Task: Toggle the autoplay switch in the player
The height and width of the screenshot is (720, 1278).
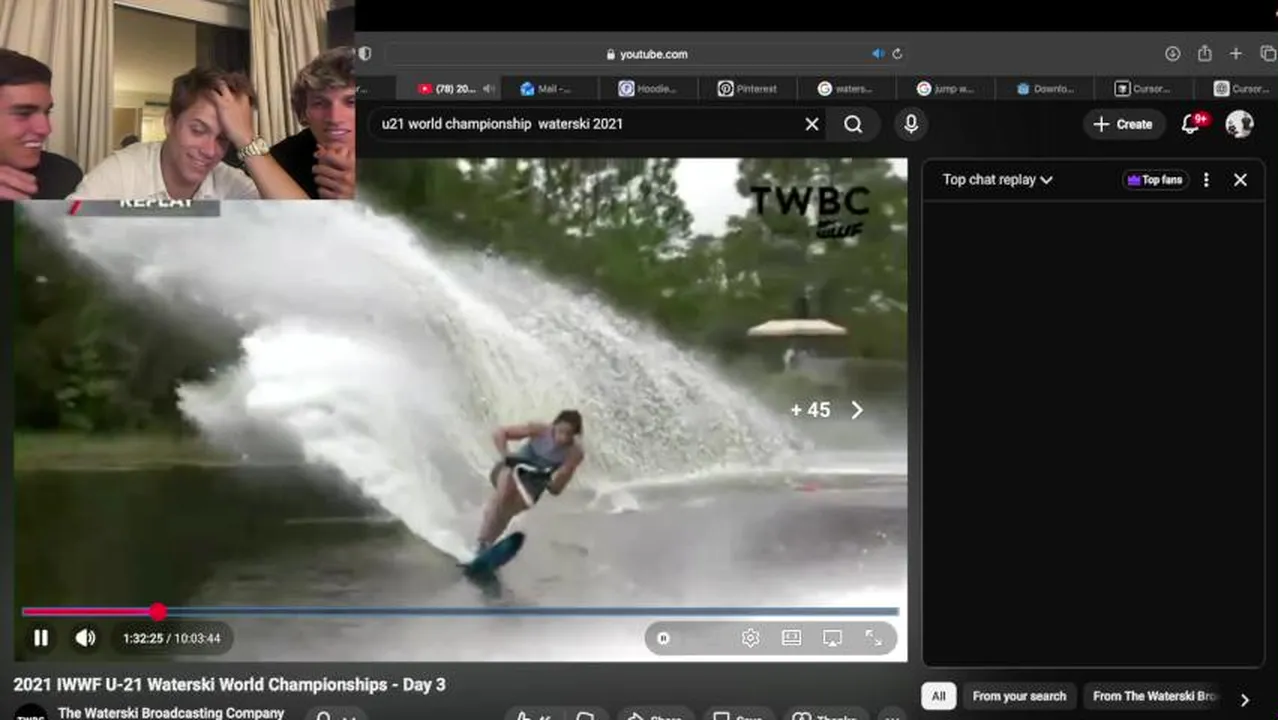Action: click(664, 638)
